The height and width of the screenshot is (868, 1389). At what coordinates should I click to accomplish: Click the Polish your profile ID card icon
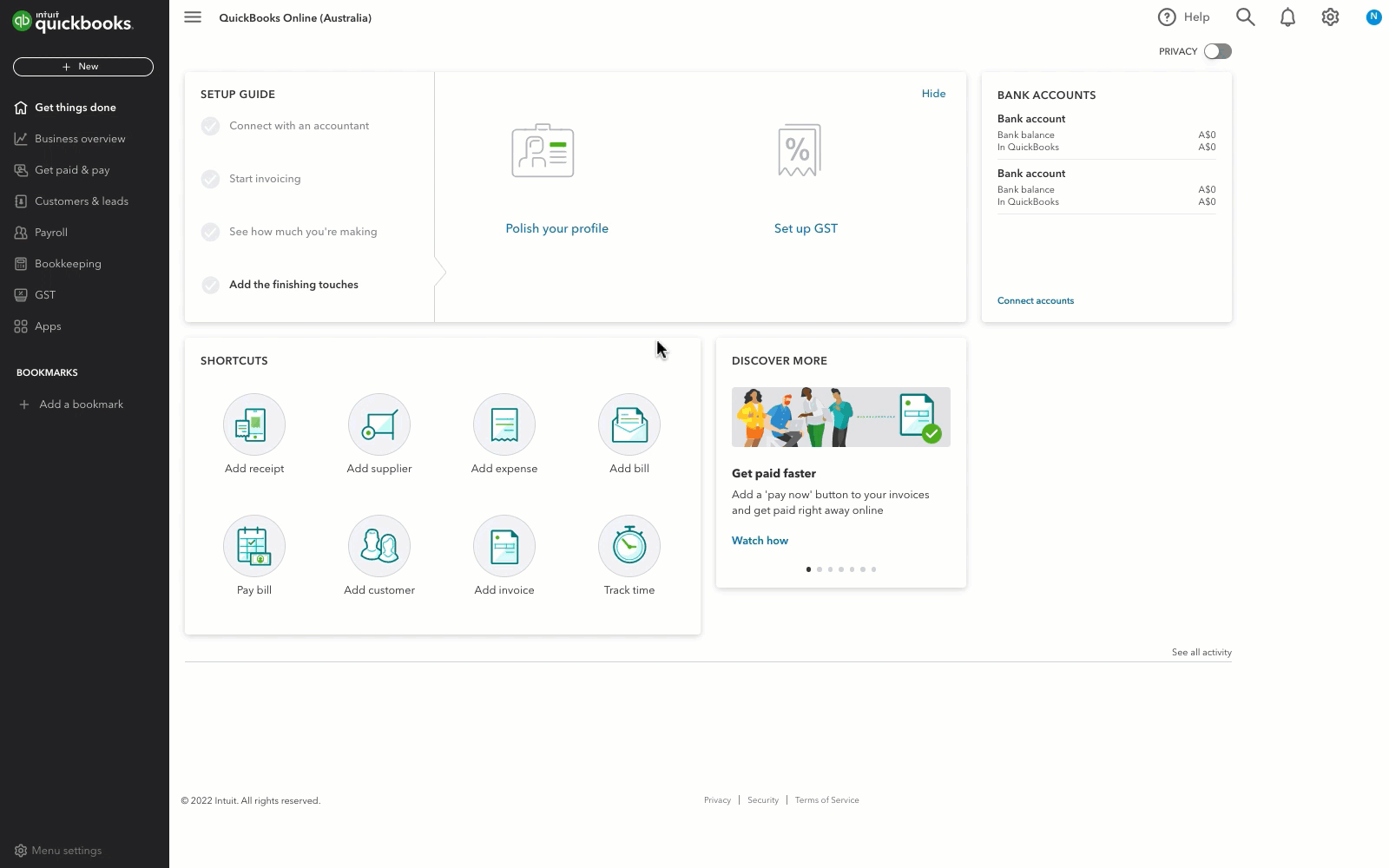(543, 151)
